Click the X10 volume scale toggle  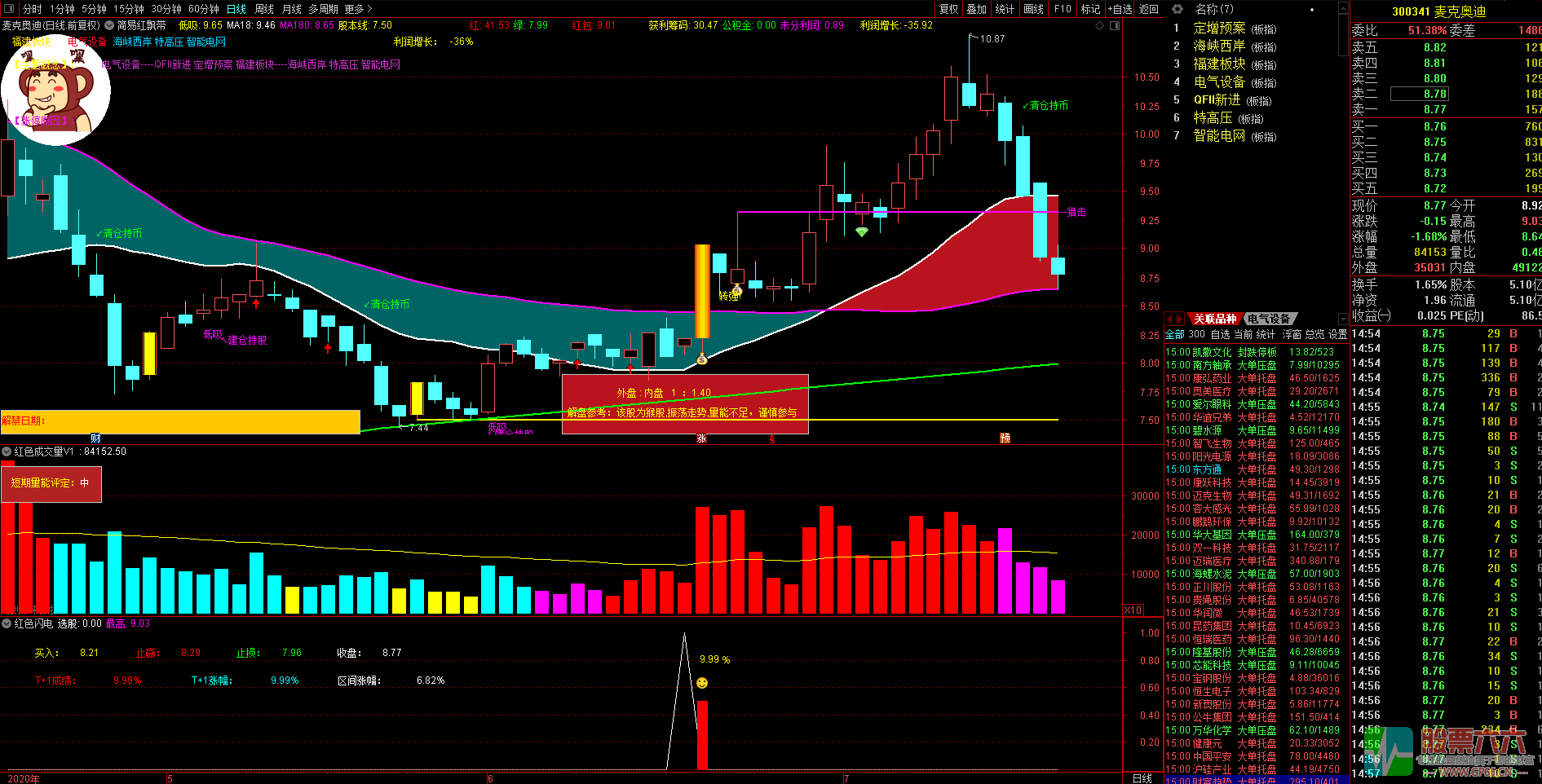coord(1133,610)
